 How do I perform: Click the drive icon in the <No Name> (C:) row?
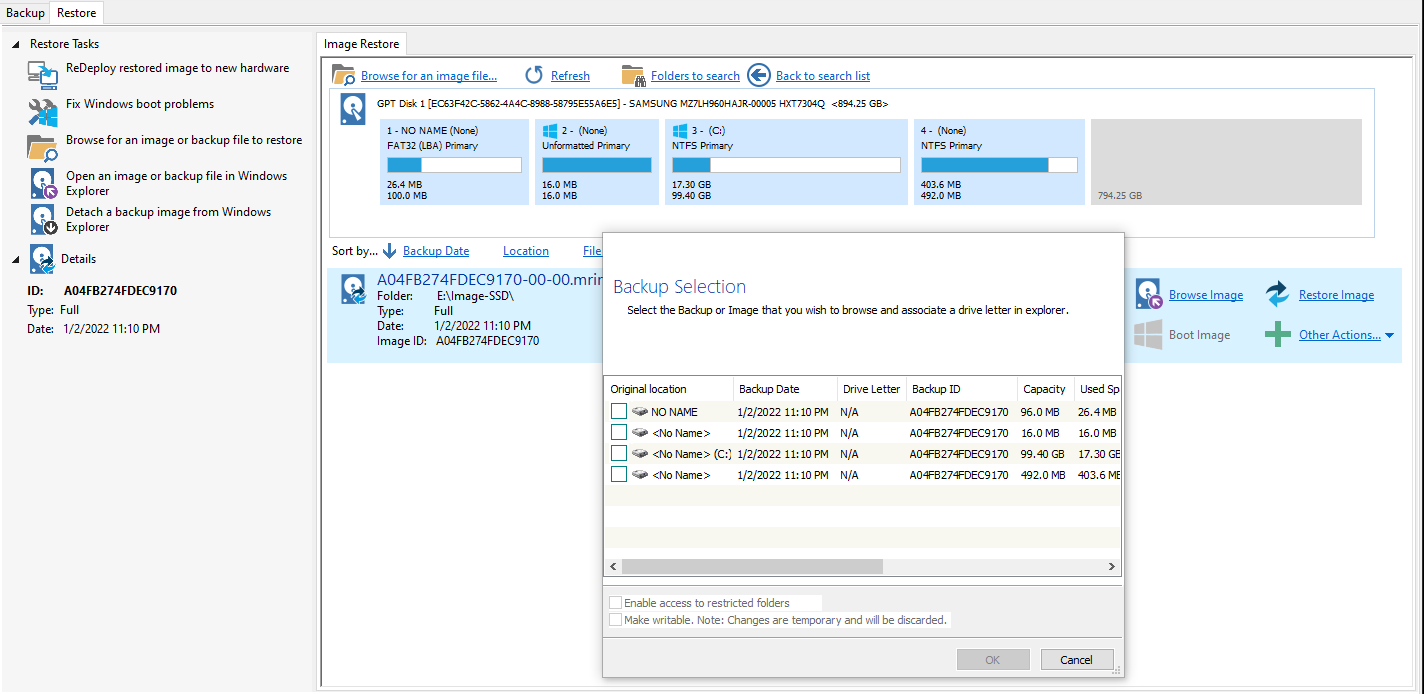coord(640,454)
